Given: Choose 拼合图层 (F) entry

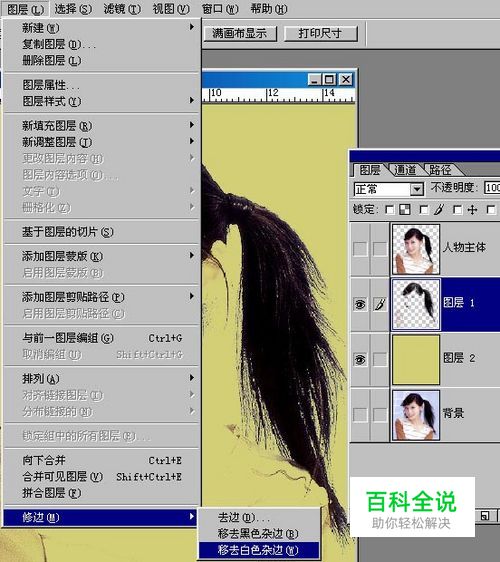Looking at the screenshot, I should pos(101,493).
